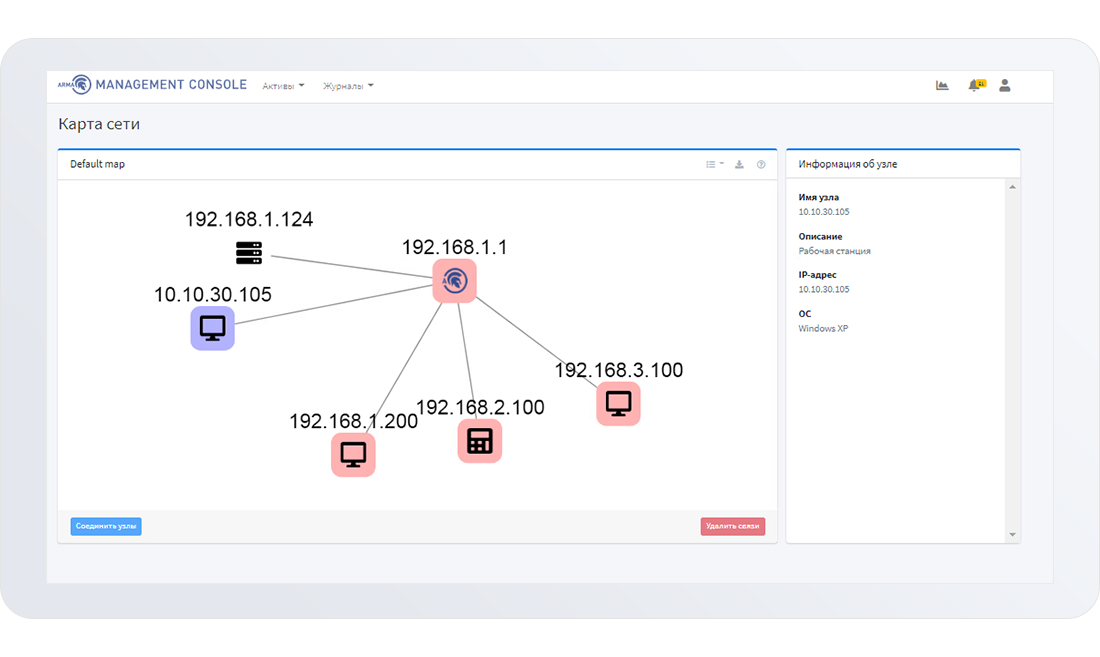Image resolution: width=1100 pixels, height=657 pixels.
Task: Click the Удалить связи button
Action: pos(732,526)
